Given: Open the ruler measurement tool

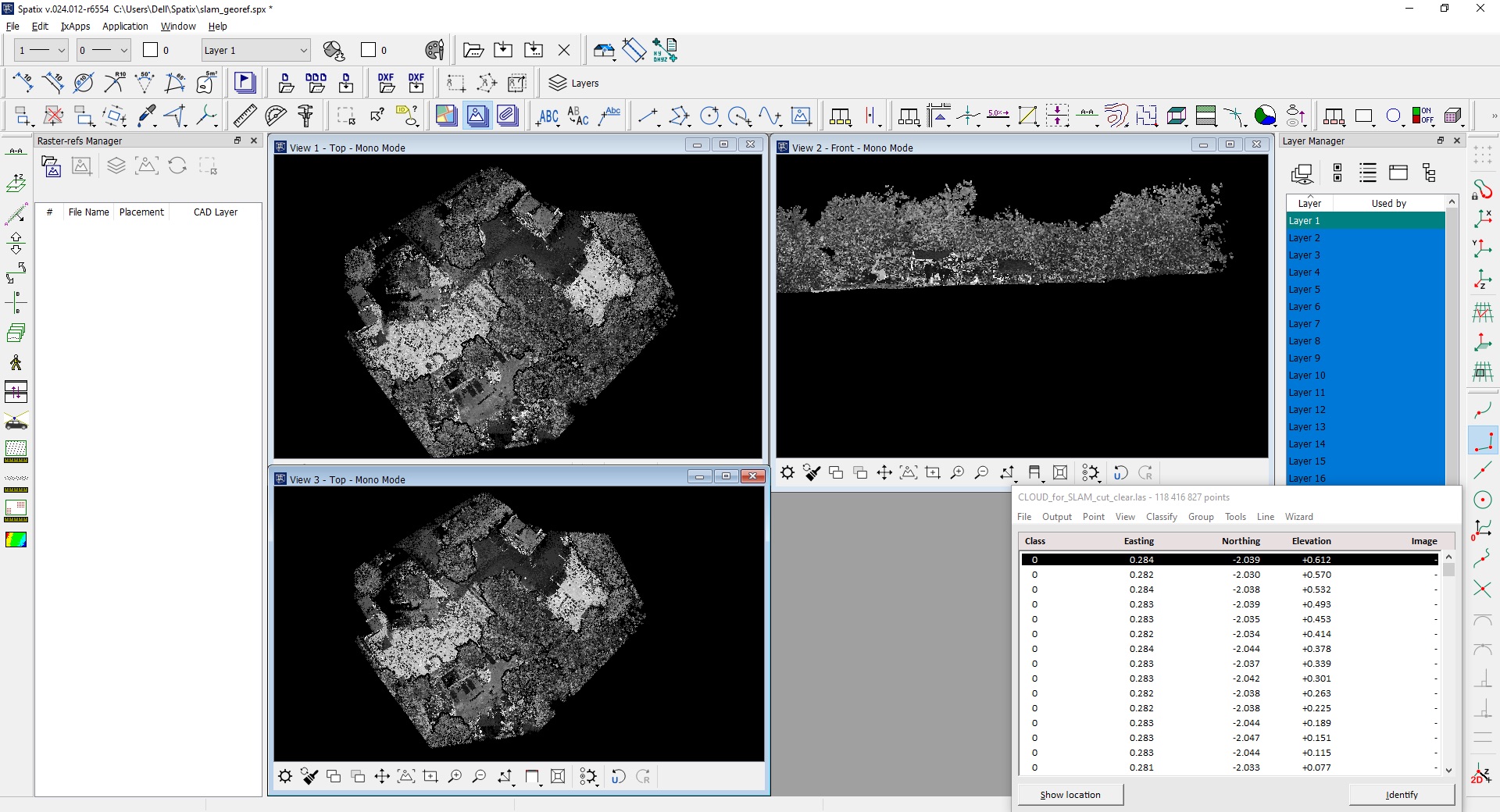Looking at the screenshot, I should [244, 116].
